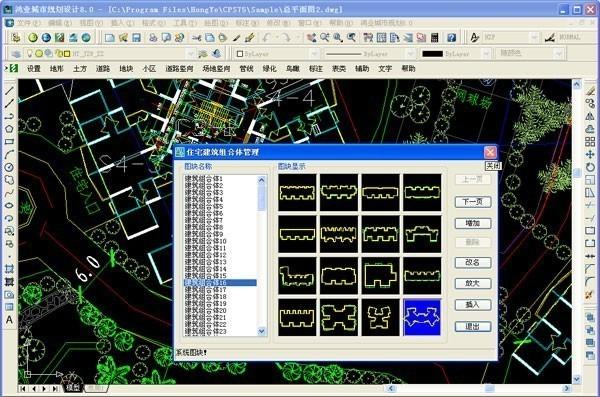Click the drawing's vertical scrollbar up arrow
600x397 pixels.
[x=577, y=84]
